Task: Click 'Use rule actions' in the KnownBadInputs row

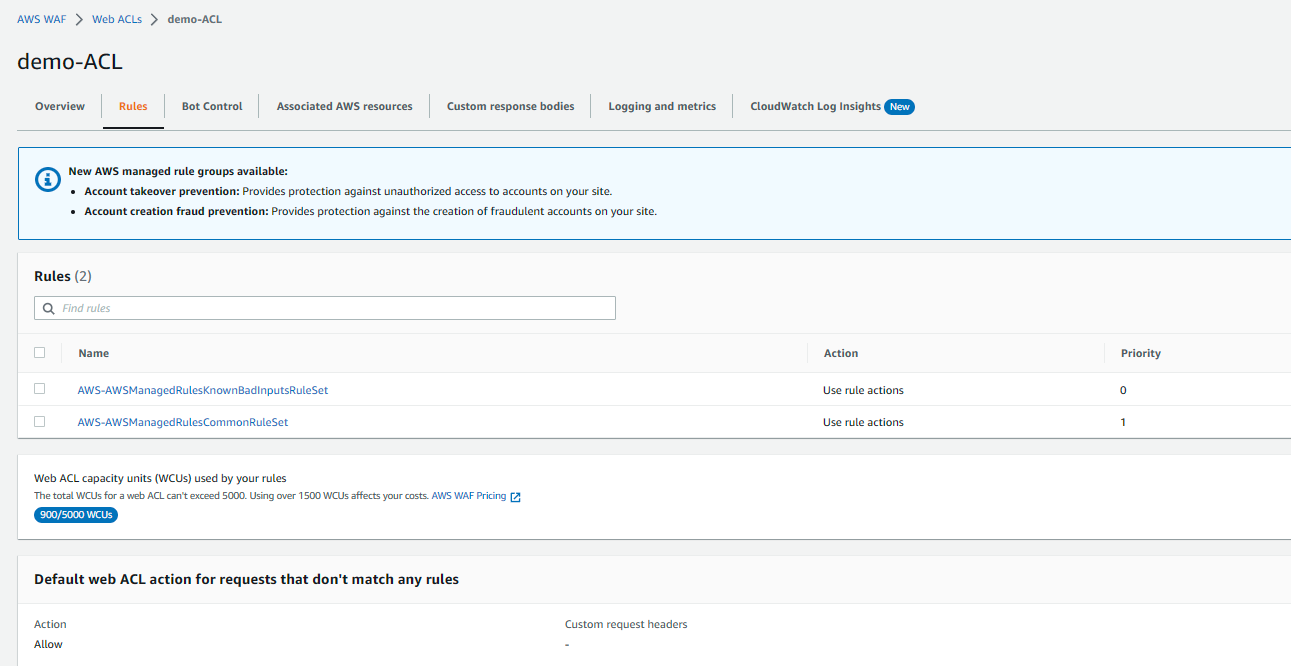Action: pyautogui.click(x=863, y=390)
